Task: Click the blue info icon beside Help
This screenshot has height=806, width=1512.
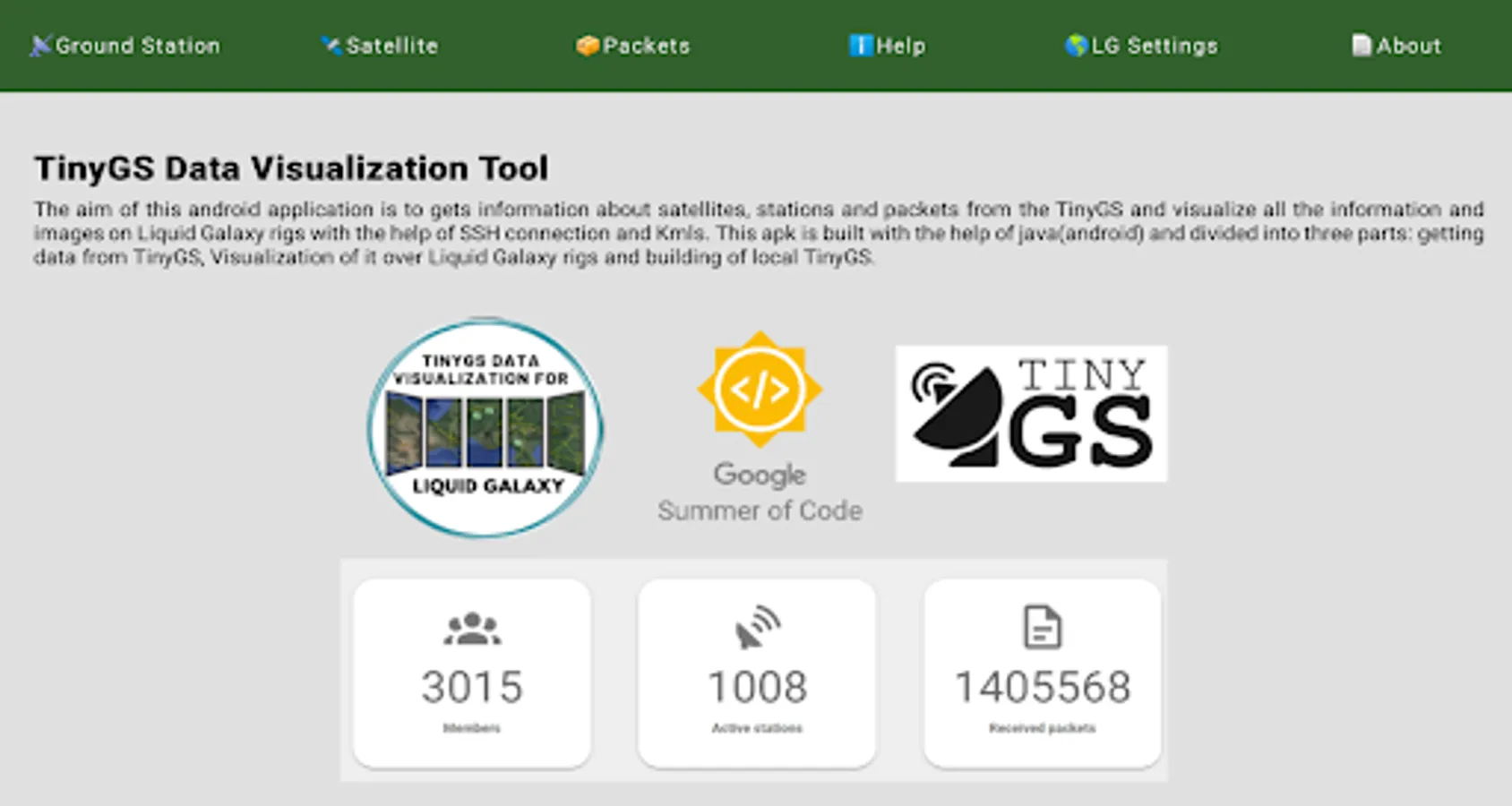Action: point(861,46)
